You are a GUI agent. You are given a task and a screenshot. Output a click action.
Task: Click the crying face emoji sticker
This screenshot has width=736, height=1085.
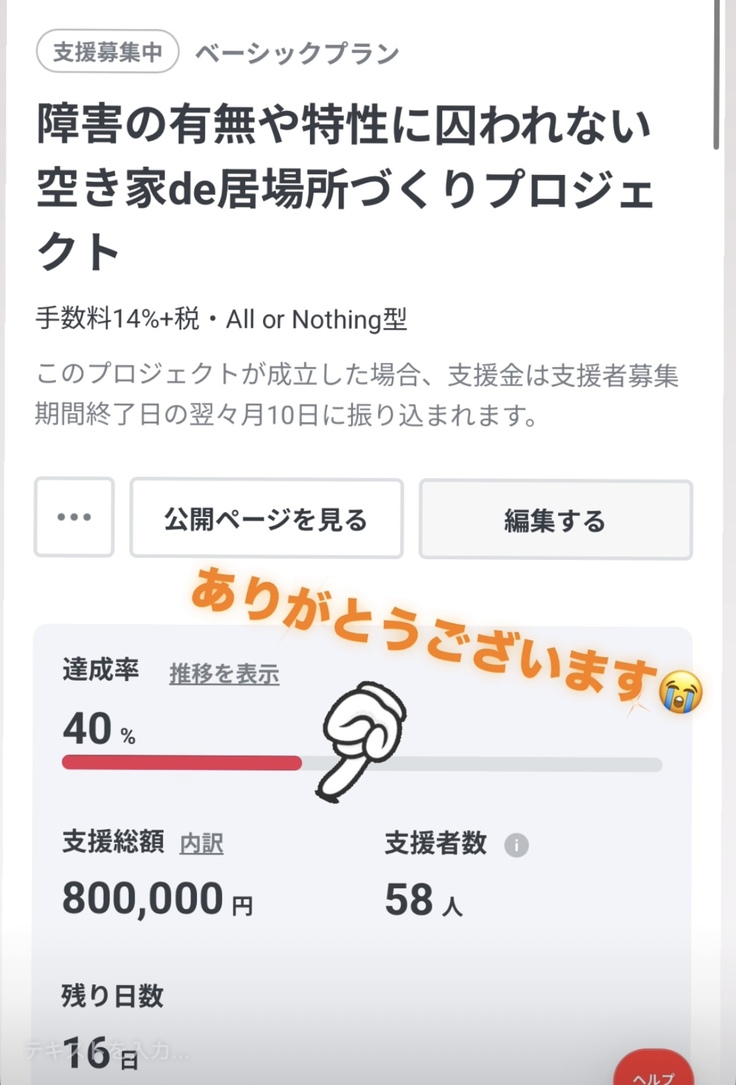pos(681,691)
